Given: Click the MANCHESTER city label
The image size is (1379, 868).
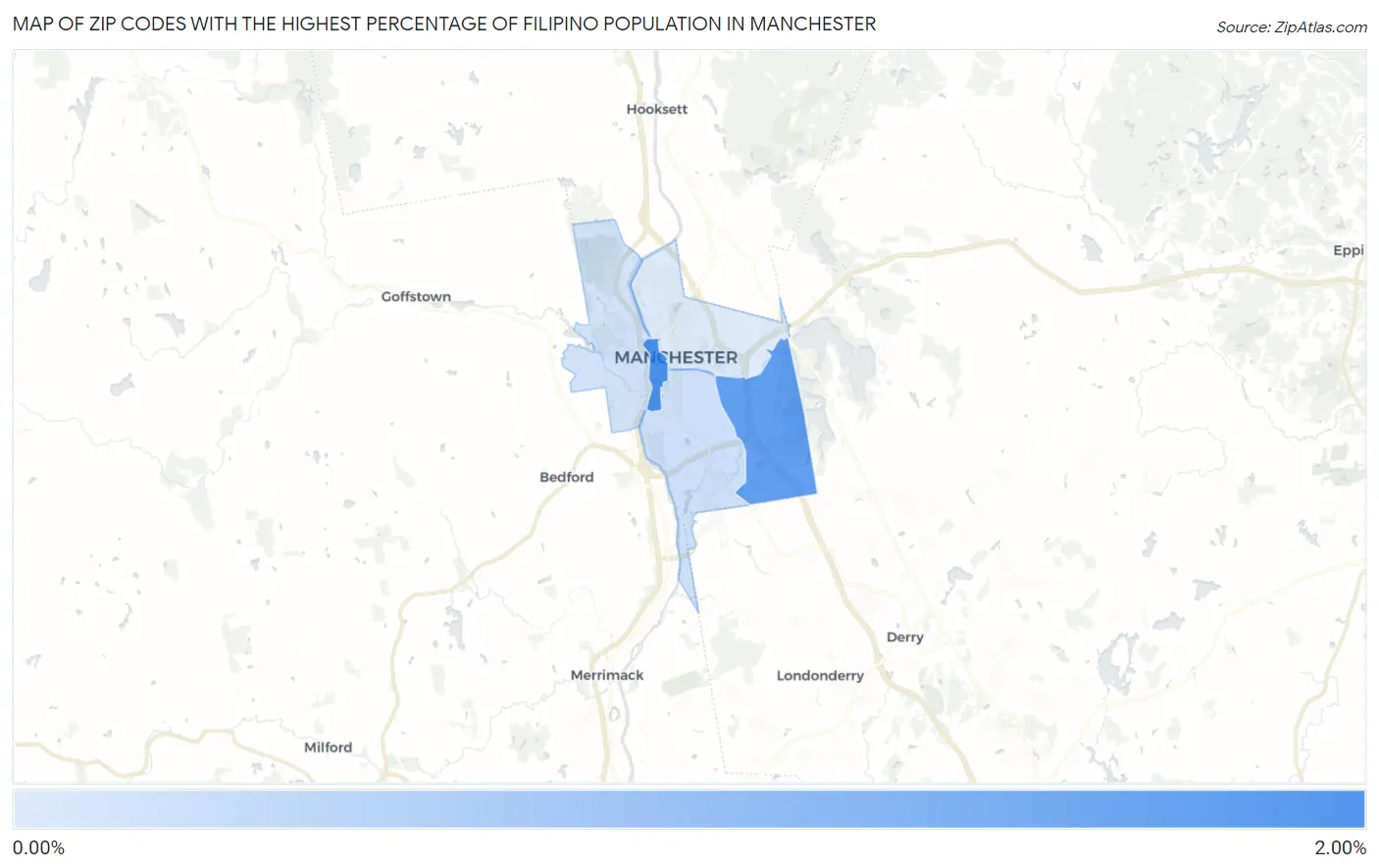Looking at the screenshot, I should [676, 357].
